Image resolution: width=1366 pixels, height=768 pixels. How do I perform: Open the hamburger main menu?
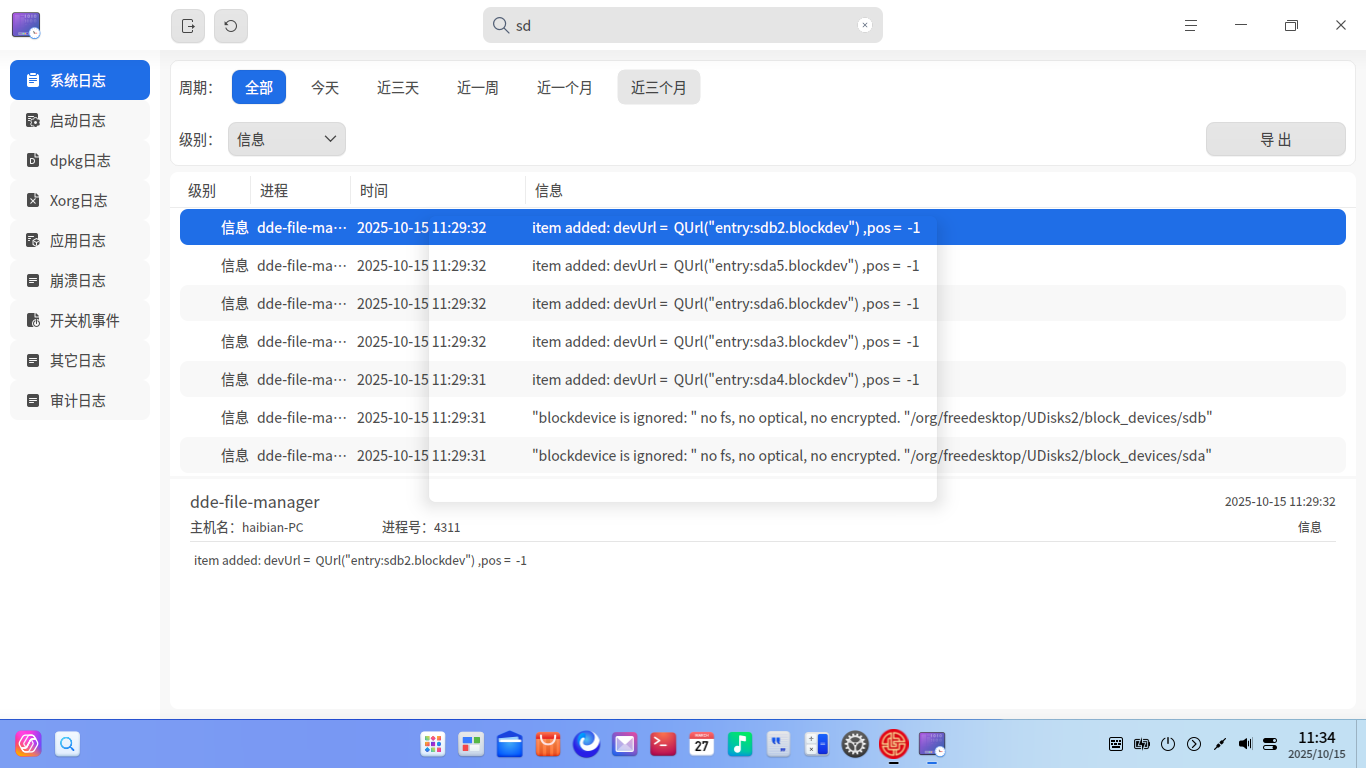click(1191, 26)
